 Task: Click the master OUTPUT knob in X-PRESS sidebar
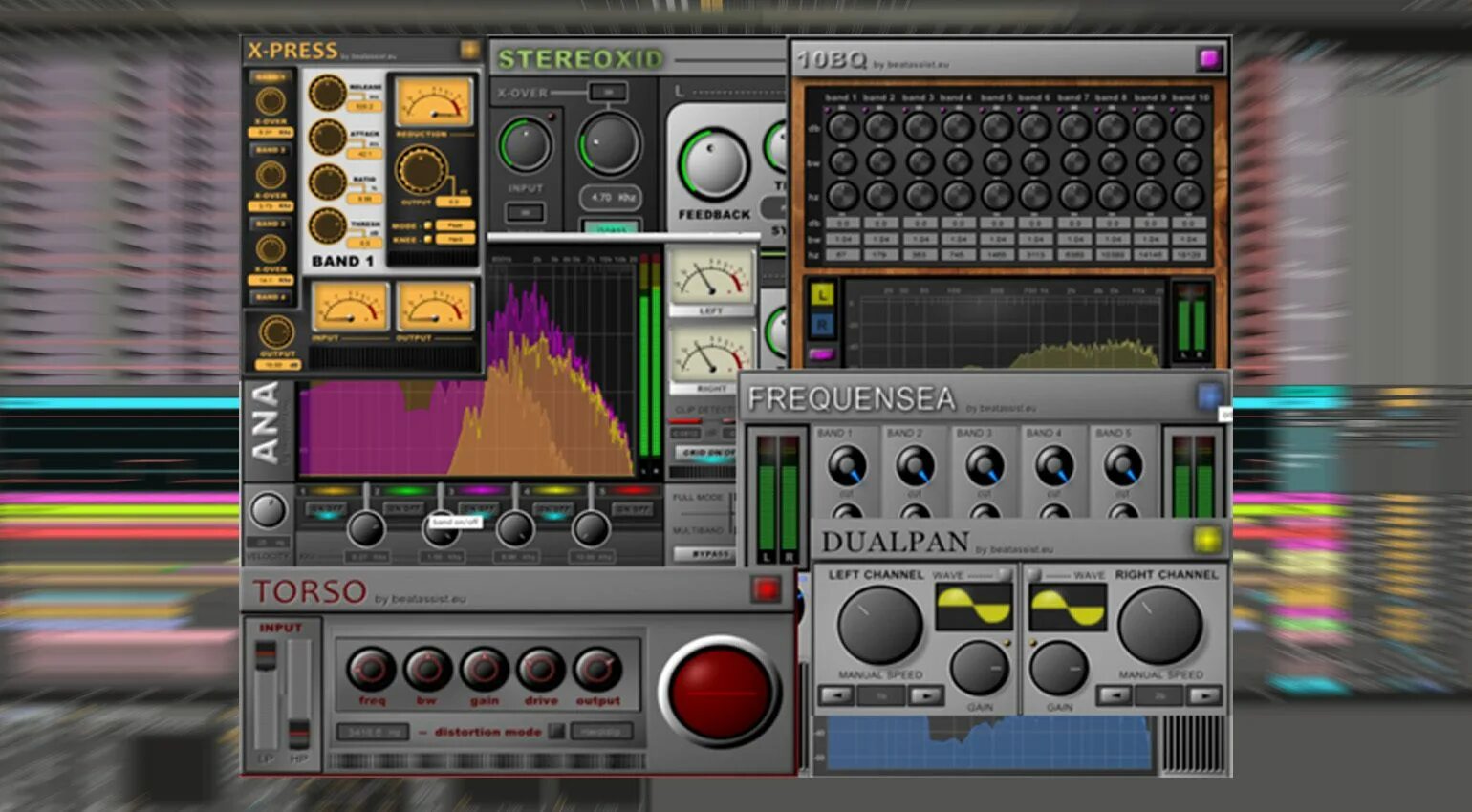[276, 332]
